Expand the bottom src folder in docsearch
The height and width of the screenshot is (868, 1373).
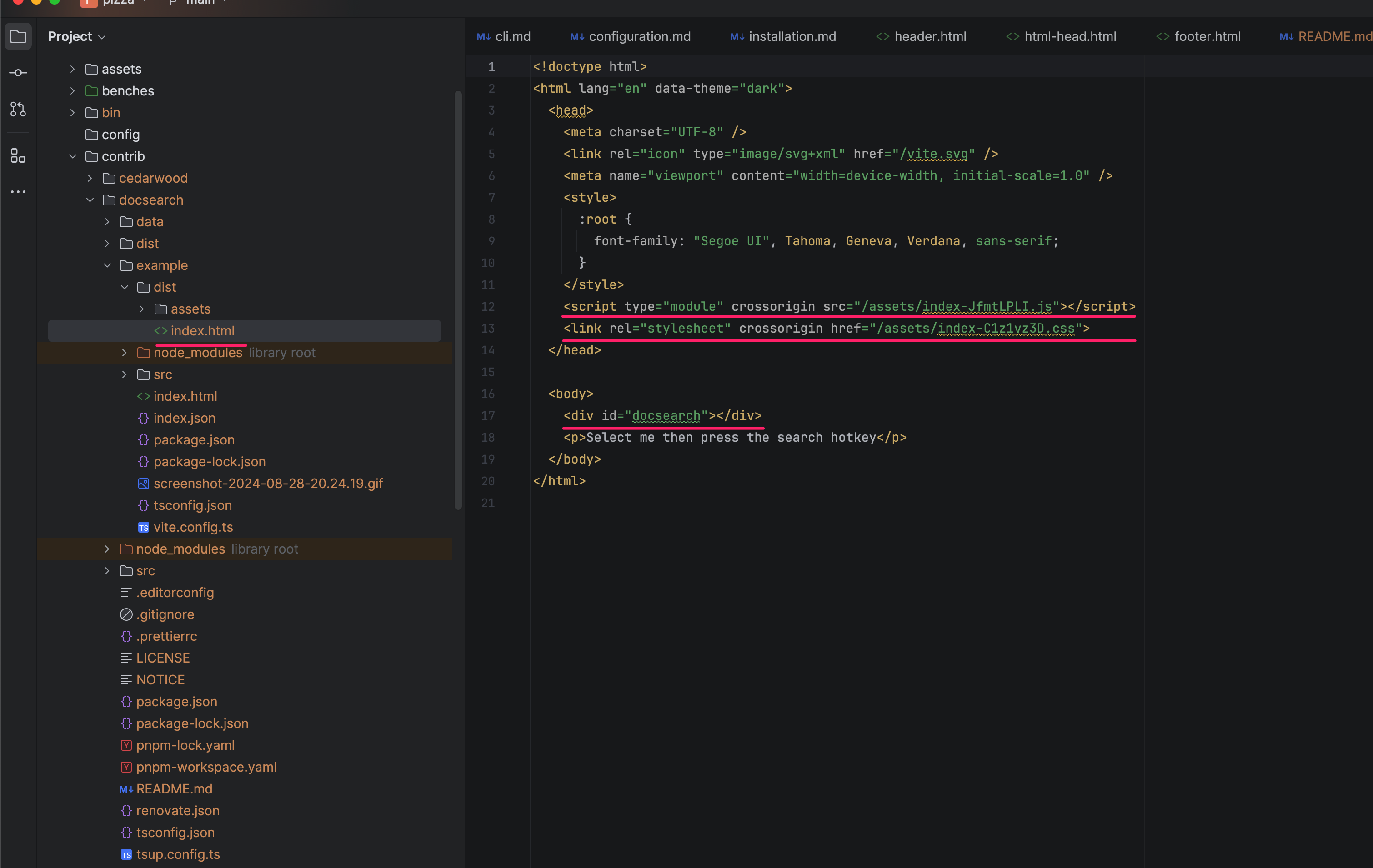tap(107, 571)
